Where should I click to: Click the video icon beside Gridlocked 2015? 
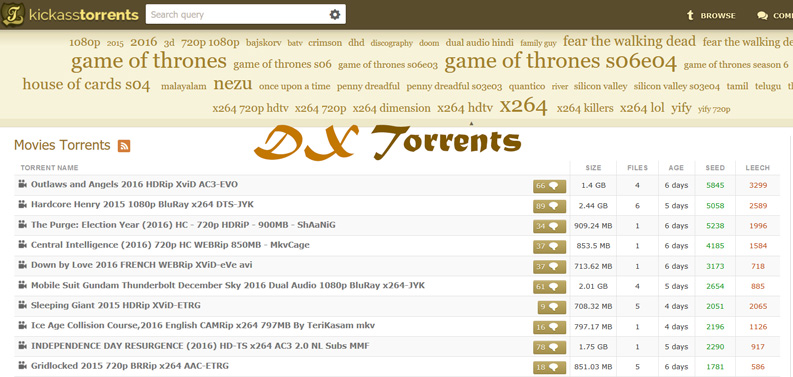(x=22, y=365)
